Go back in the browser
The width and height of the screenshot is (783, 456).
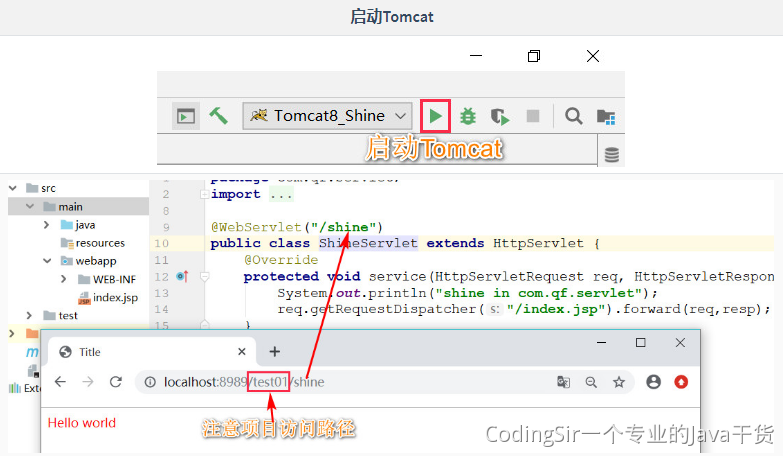pyautogui.click(x=60, y=382)
